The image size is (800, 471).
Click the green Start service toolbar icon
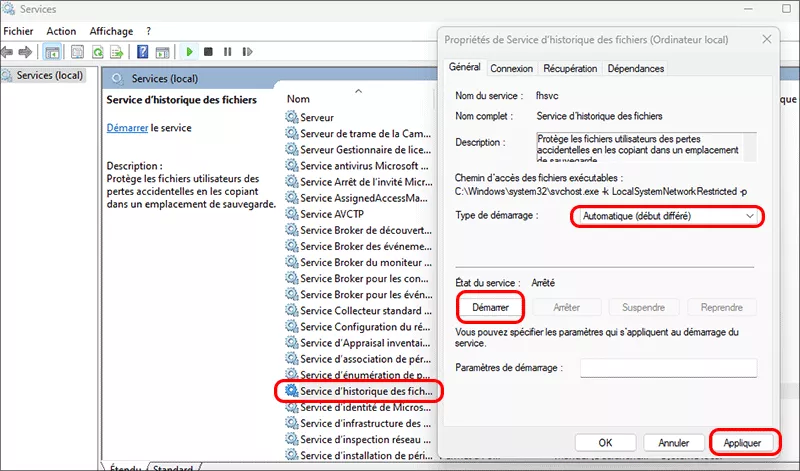[188, 52]
